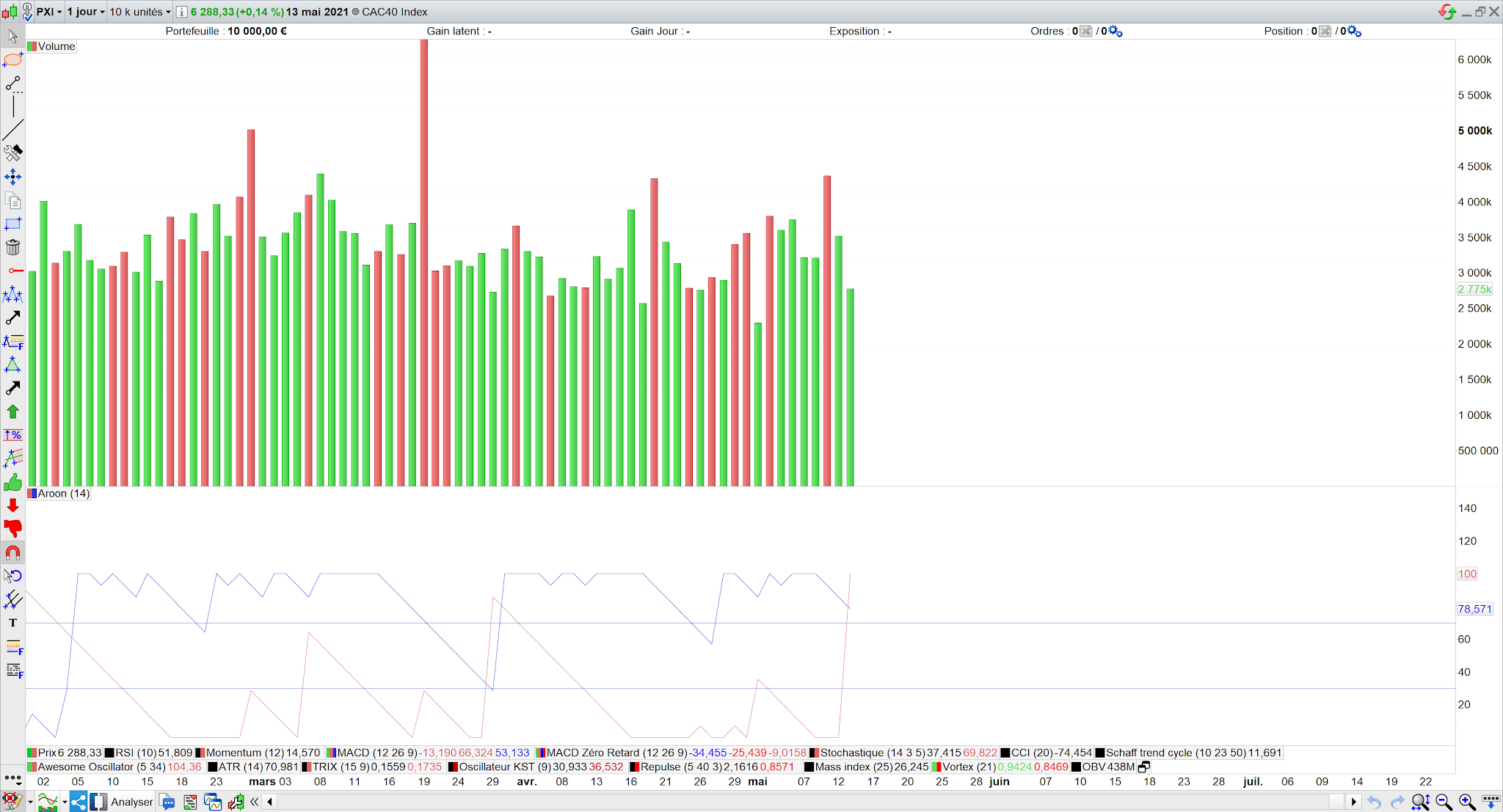Click the scrollbar left arrow
Screen dimensions: 1503x812
pyautogui.click(x=270, y=802)
